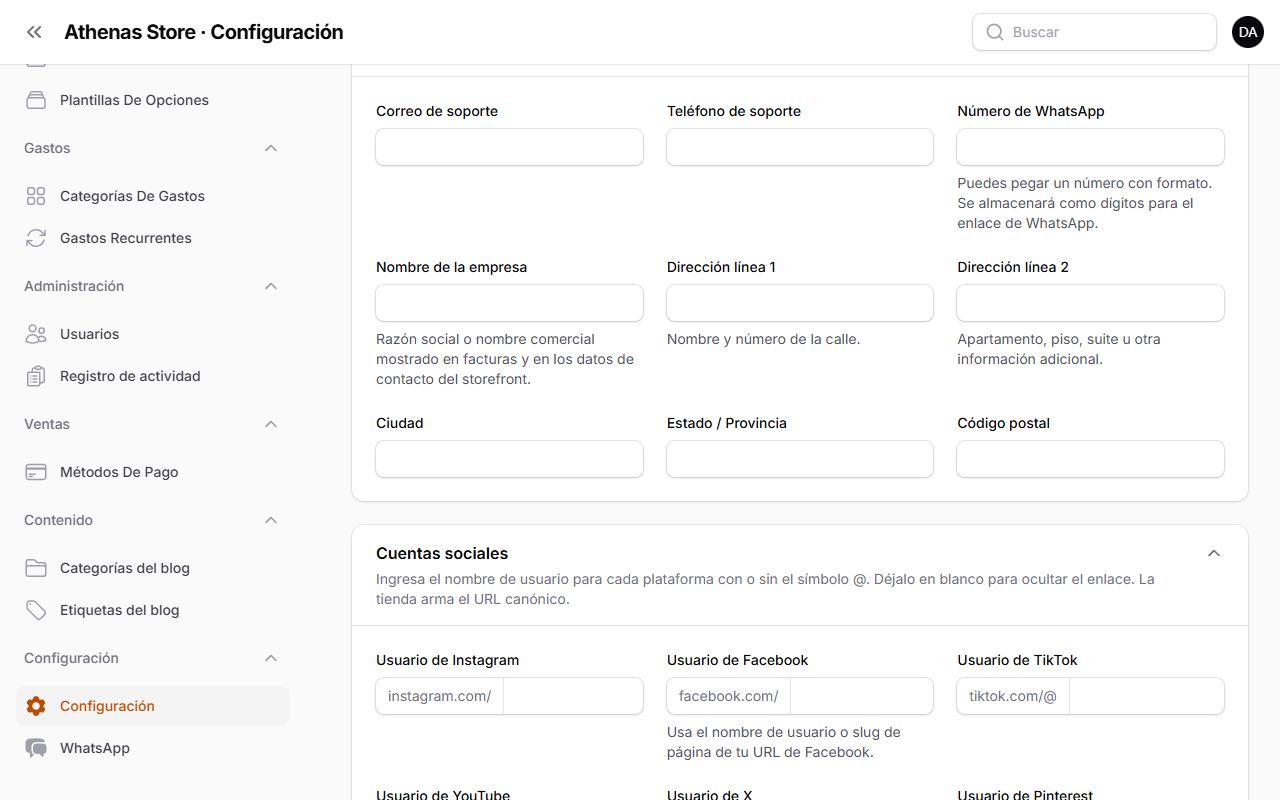Click the Estado / Provincia field
This screenshot has width=1280, height=800.
(x=800, y=459)
